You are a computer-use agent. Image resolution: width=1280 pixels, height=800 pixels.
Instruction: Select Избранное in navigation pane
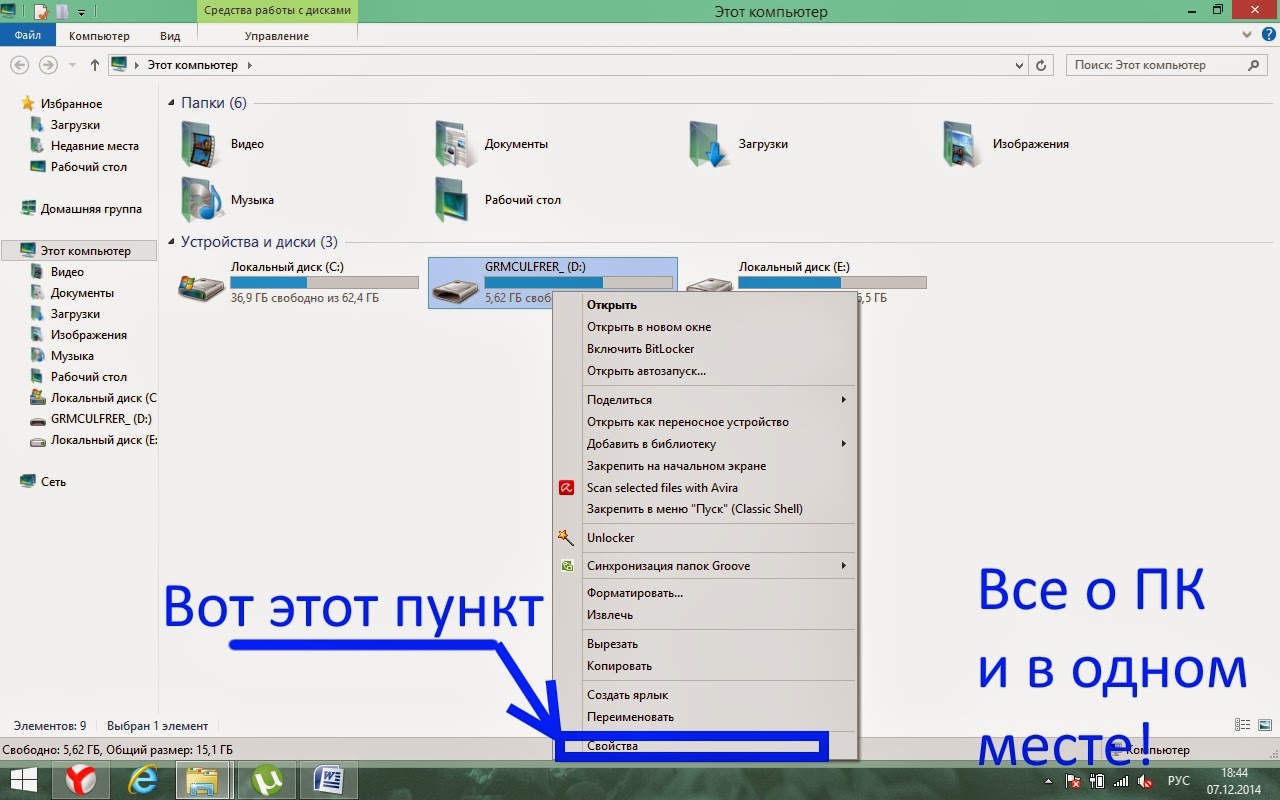pos(71,104)
